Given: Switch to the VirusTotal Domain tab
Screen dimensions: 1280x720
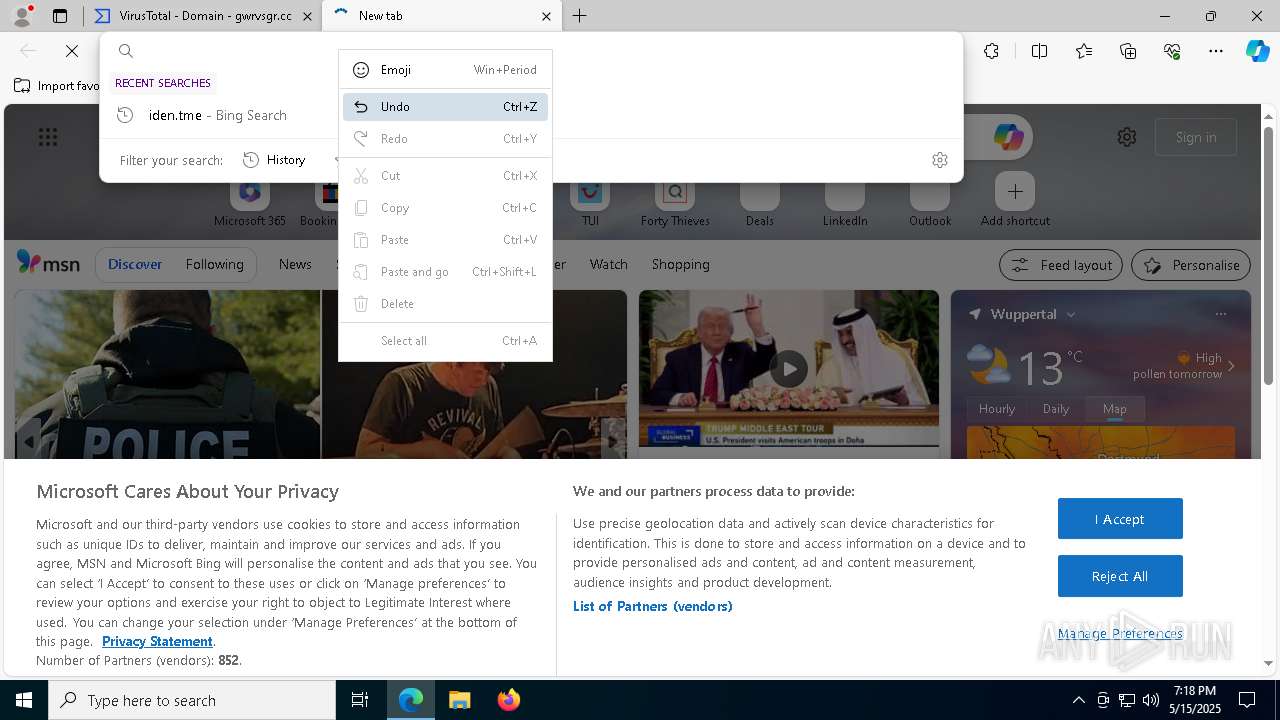Looking at the screenshot, I should click(204, 16).
